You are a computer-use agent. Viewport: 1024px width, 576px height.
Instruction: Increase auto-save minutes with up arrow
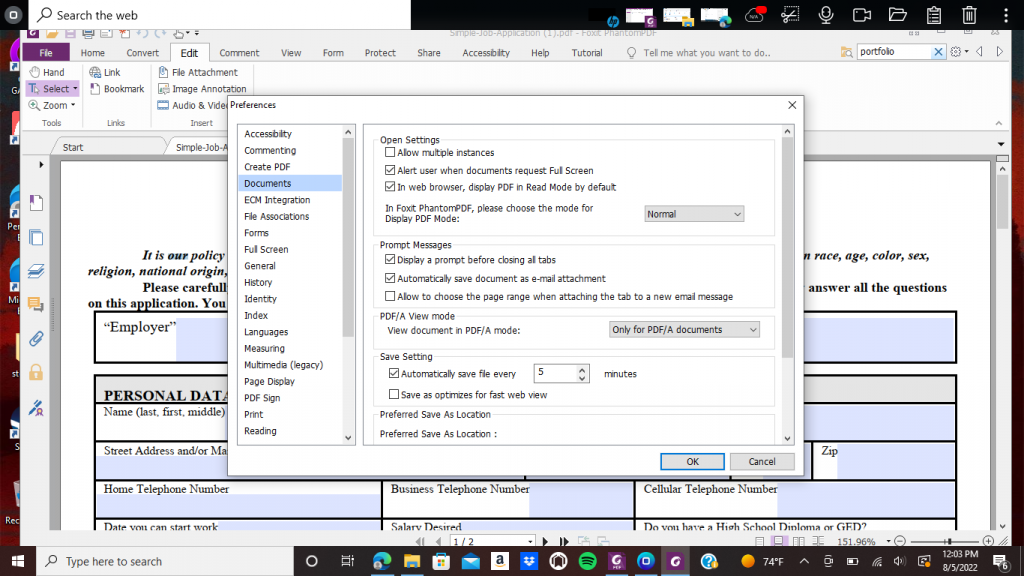coord(581,370)
